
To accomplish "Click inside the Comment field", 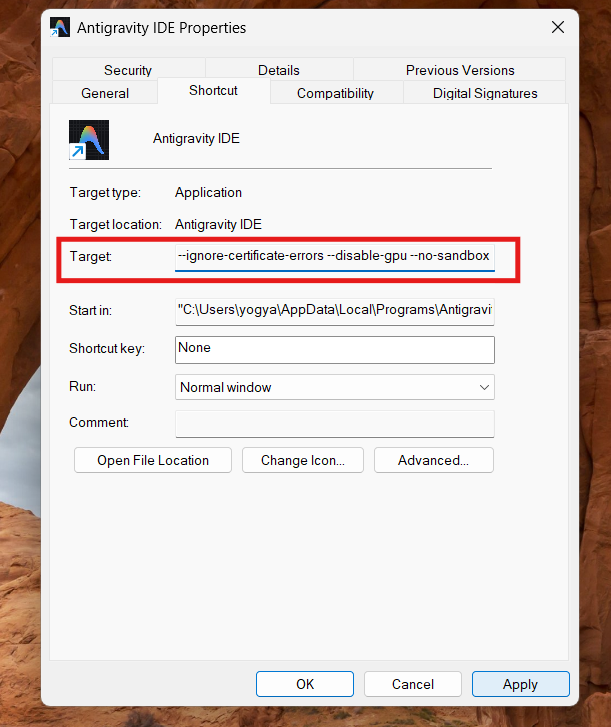I will coord(335,424).
